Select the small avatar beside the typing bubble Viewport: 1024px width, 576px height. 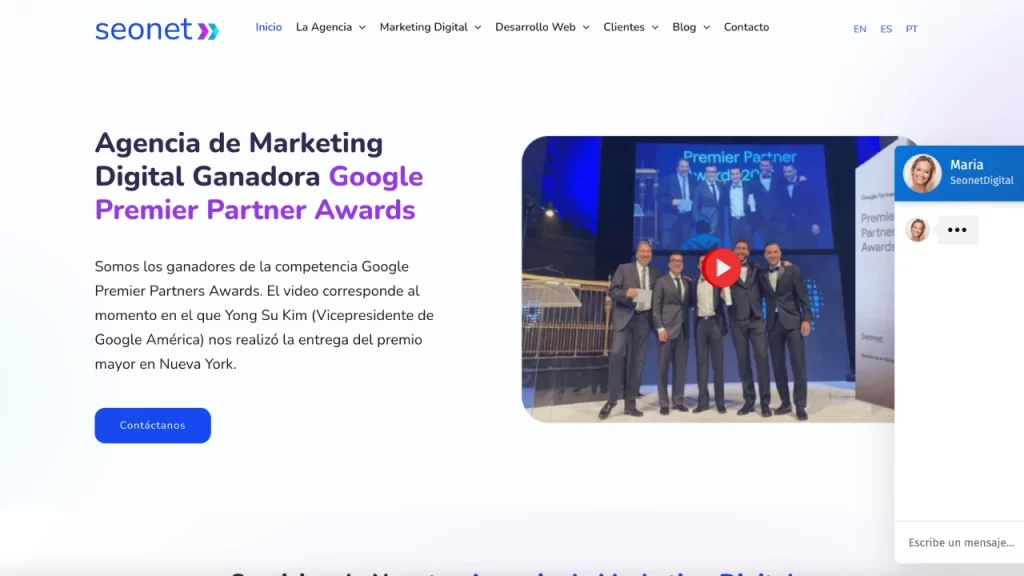[x=917, y=230]
